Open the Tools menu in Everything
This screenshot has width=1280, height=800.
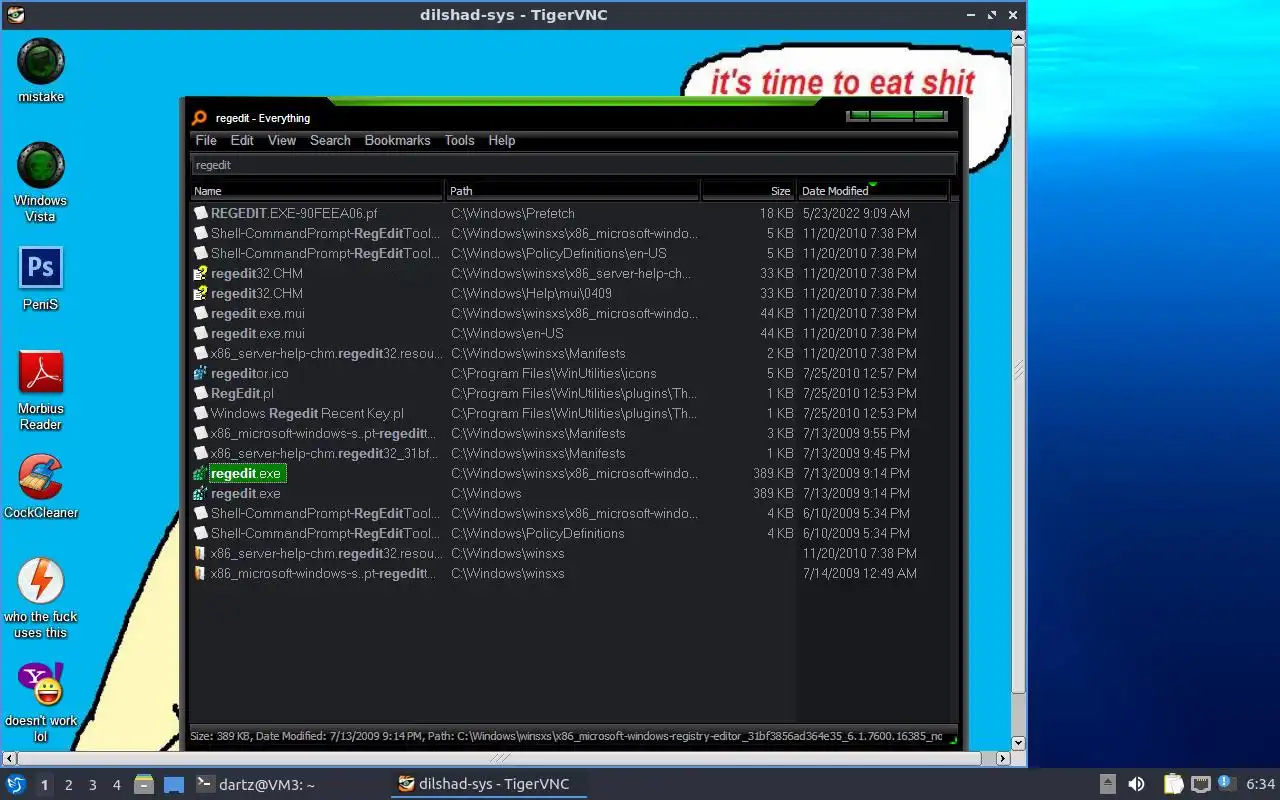coord(459,140)
